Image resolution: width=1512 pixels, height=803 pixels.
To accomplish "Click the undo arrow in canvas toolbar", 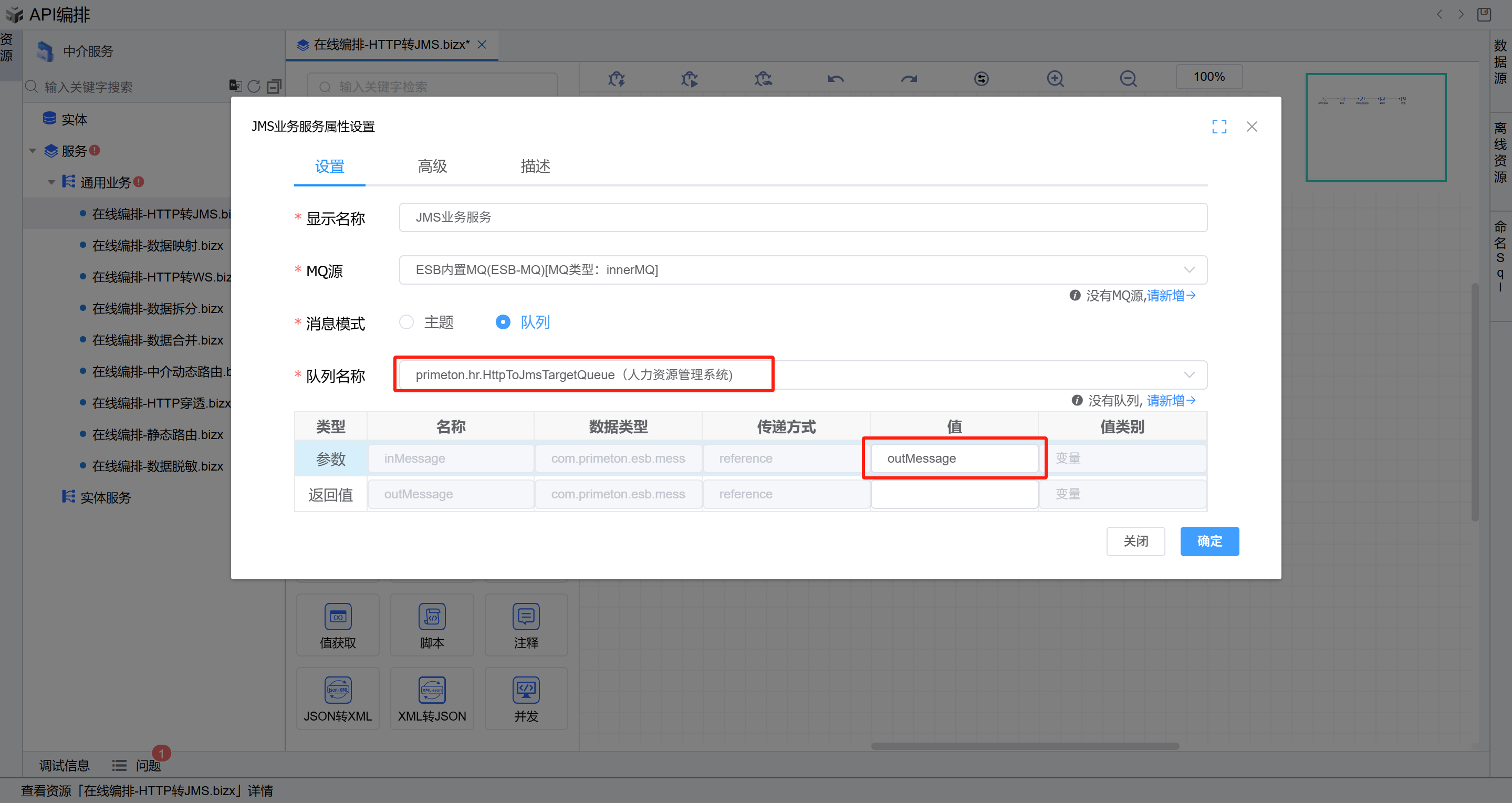I will (x=836, y=79).
